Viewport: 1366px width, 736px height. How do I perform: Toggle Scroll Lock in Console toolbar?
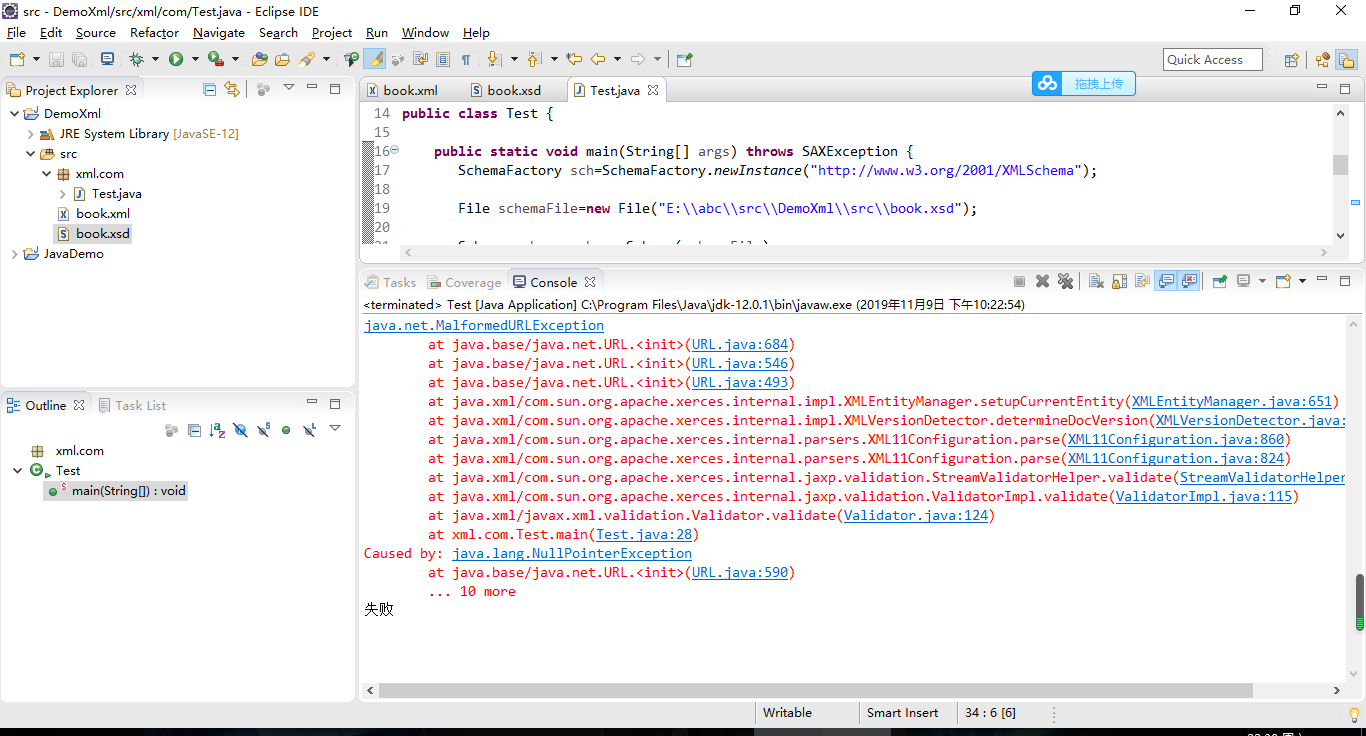(1120, 282)
